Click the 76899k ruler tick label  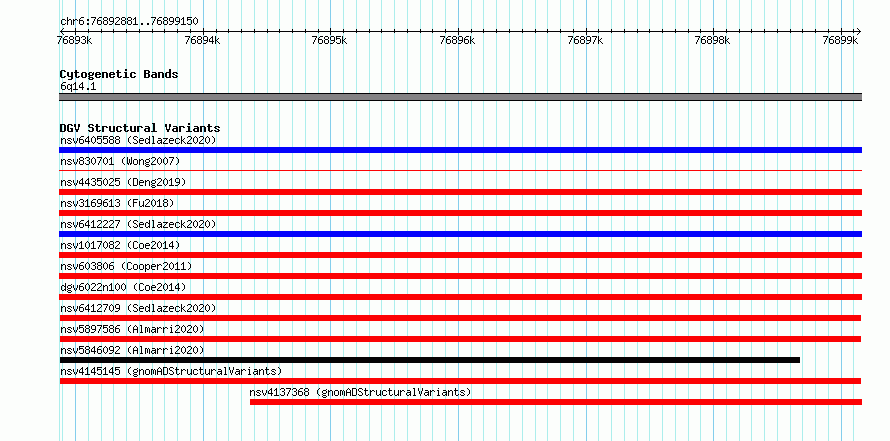(x=840, y=41)
